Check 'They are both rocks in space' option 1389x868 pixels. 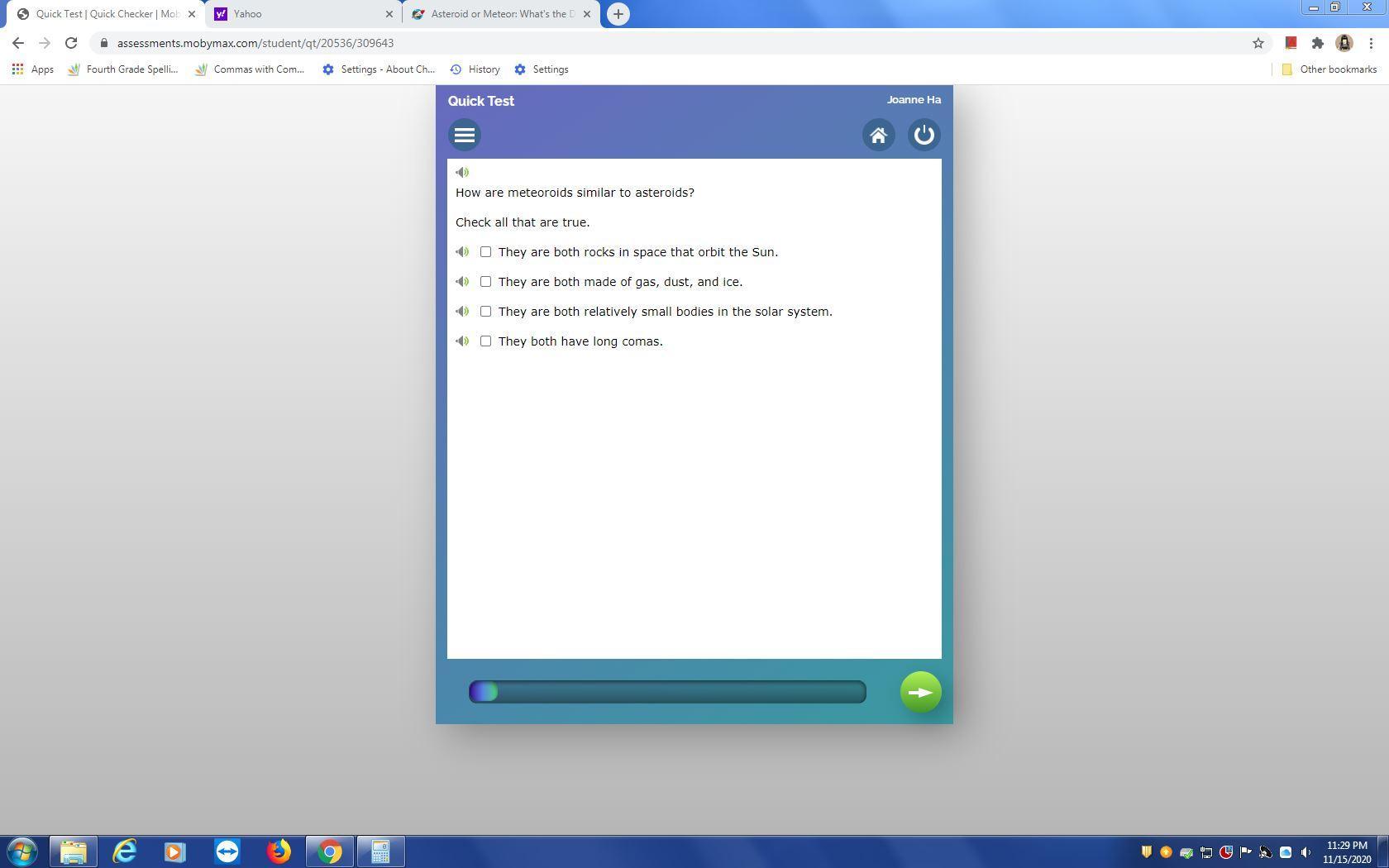click(485, 252)
